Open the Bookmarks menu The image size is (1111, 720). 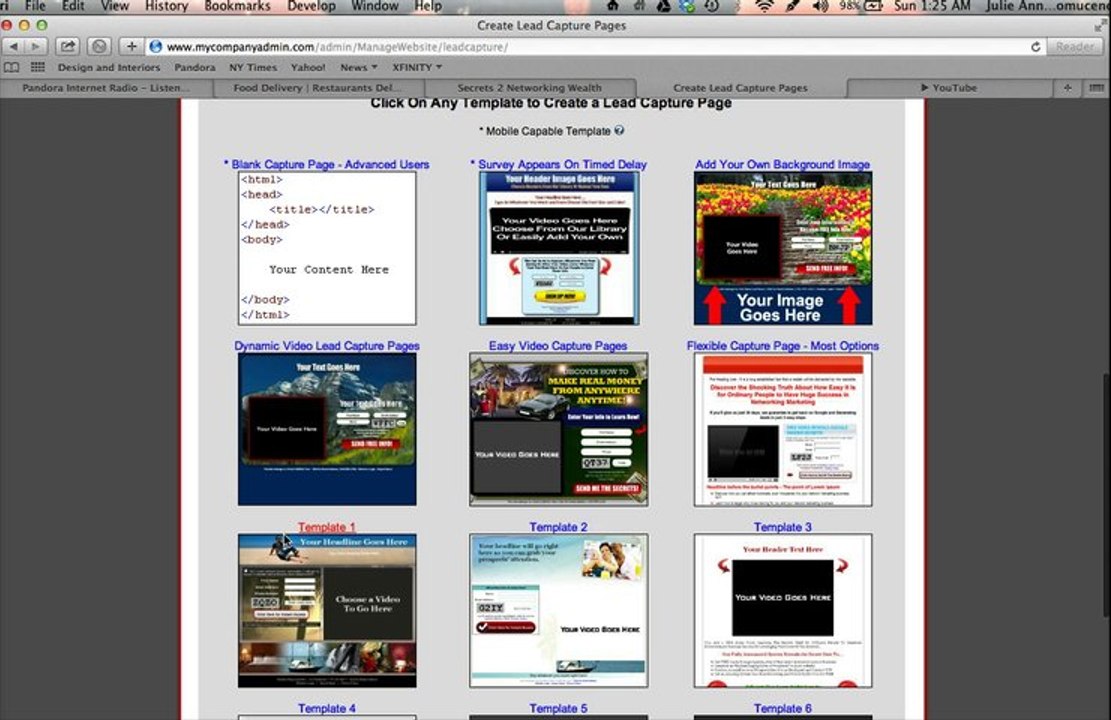(237, 6)
